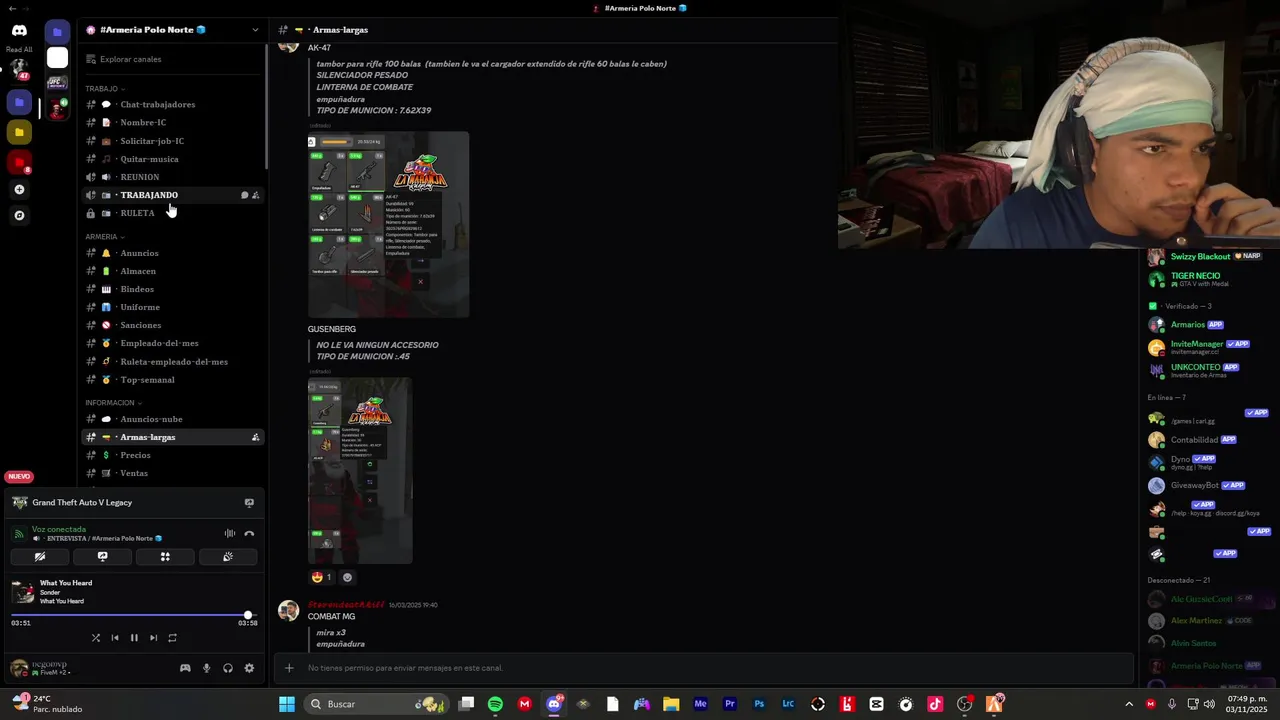Open the Almacen channel
The height and width of the screenshot is (720, 1280).
[172, 271]
